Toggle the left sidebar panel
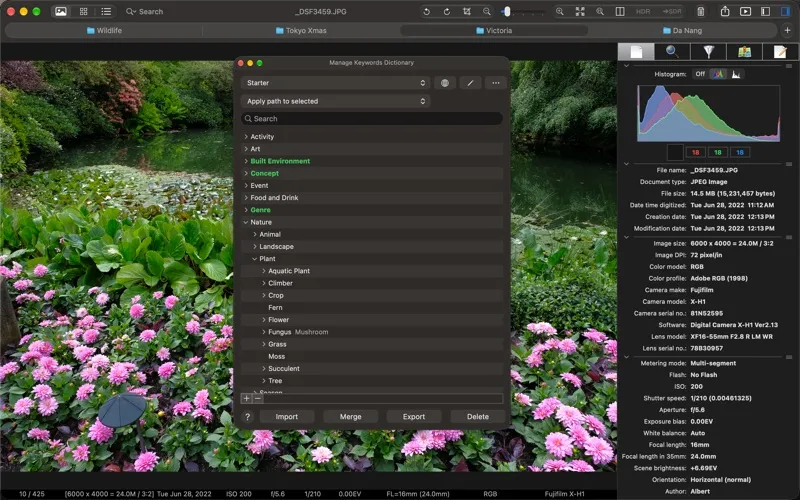 click(x=765, y=11)
